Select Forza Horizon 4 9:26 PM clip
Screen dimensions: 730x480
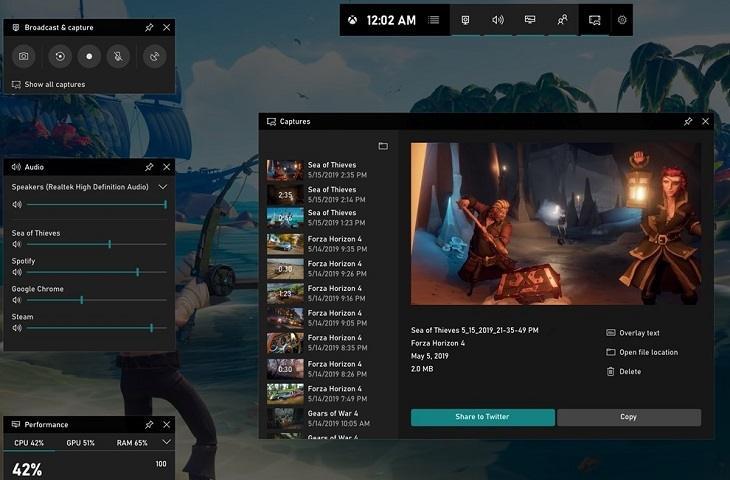tap(327, 268)
